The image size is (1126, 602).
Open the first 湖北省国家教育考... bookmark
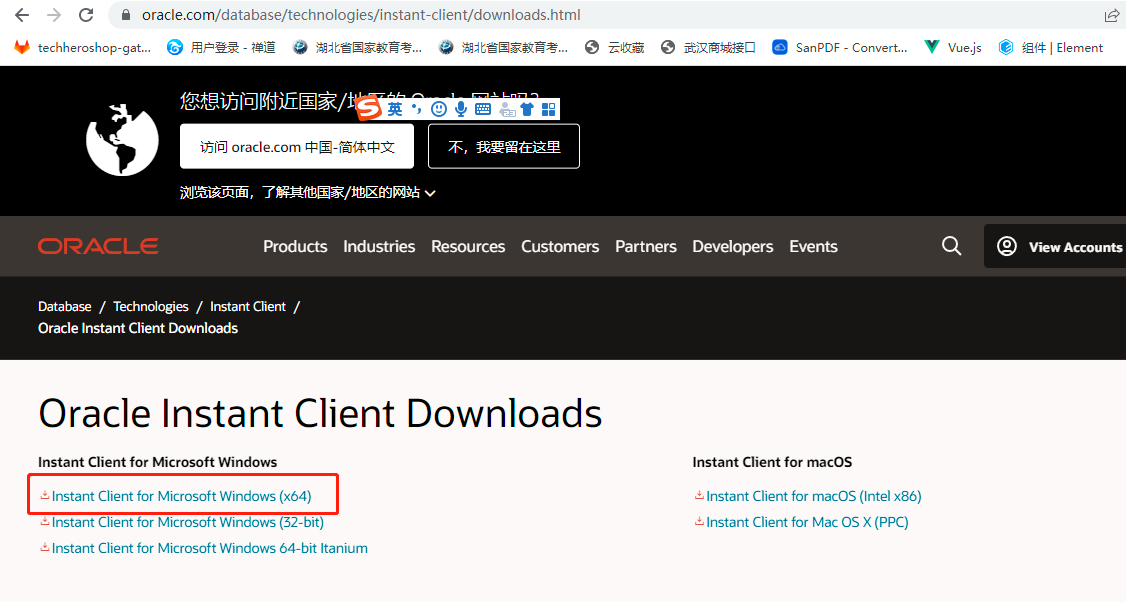click(358, 47)
